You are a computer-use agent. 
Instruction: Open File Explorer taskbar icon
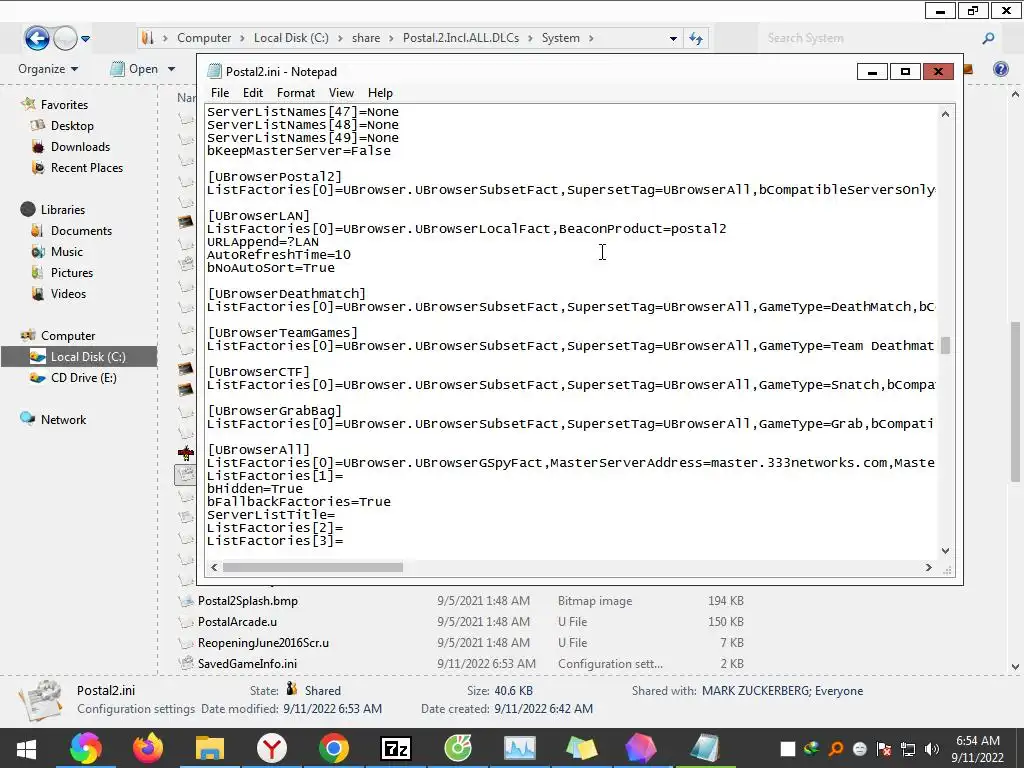click(210, 748)
